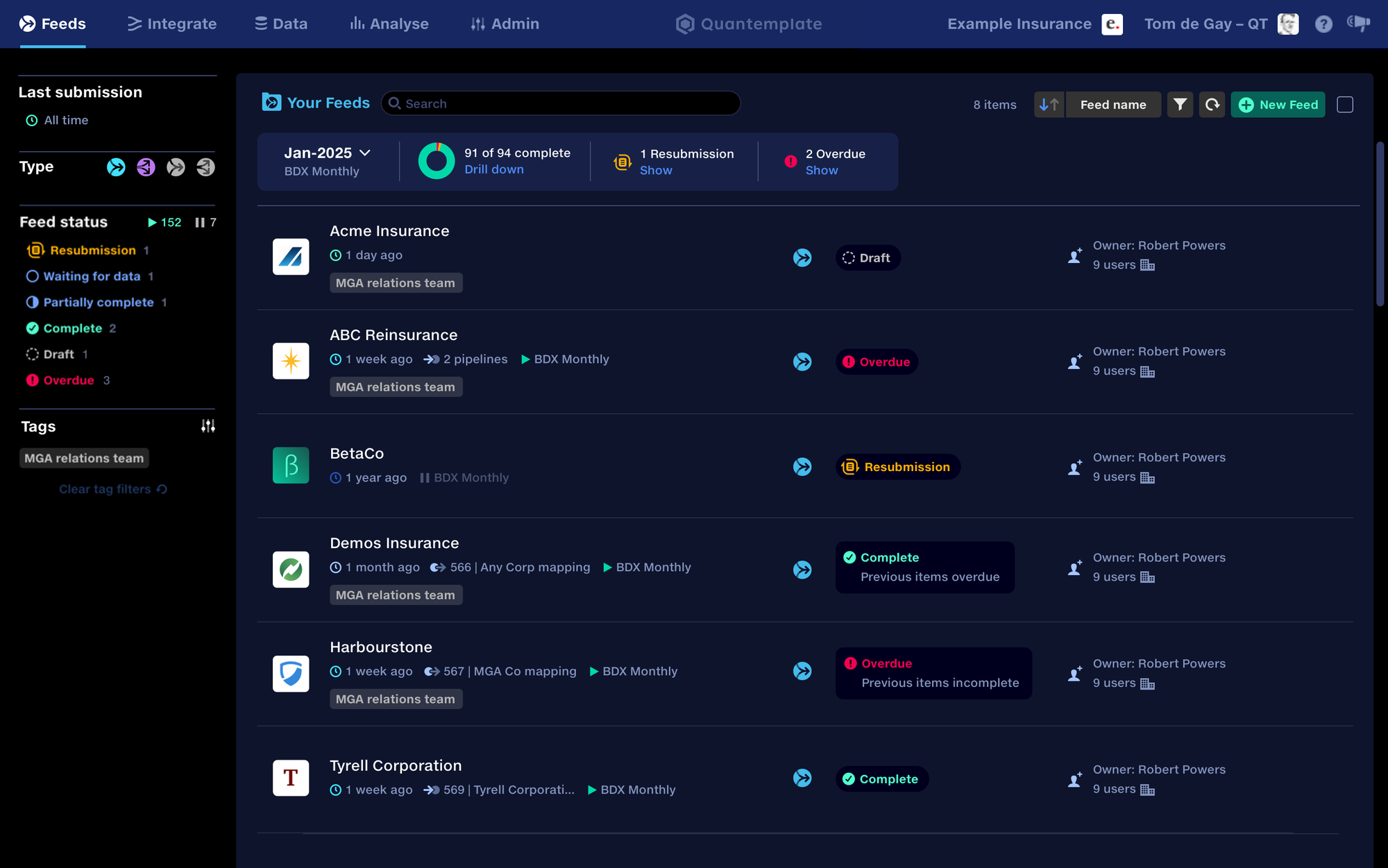Open the filter funnel icon
Screen dimensions: 1388x868
click(x=1180, y=105)
